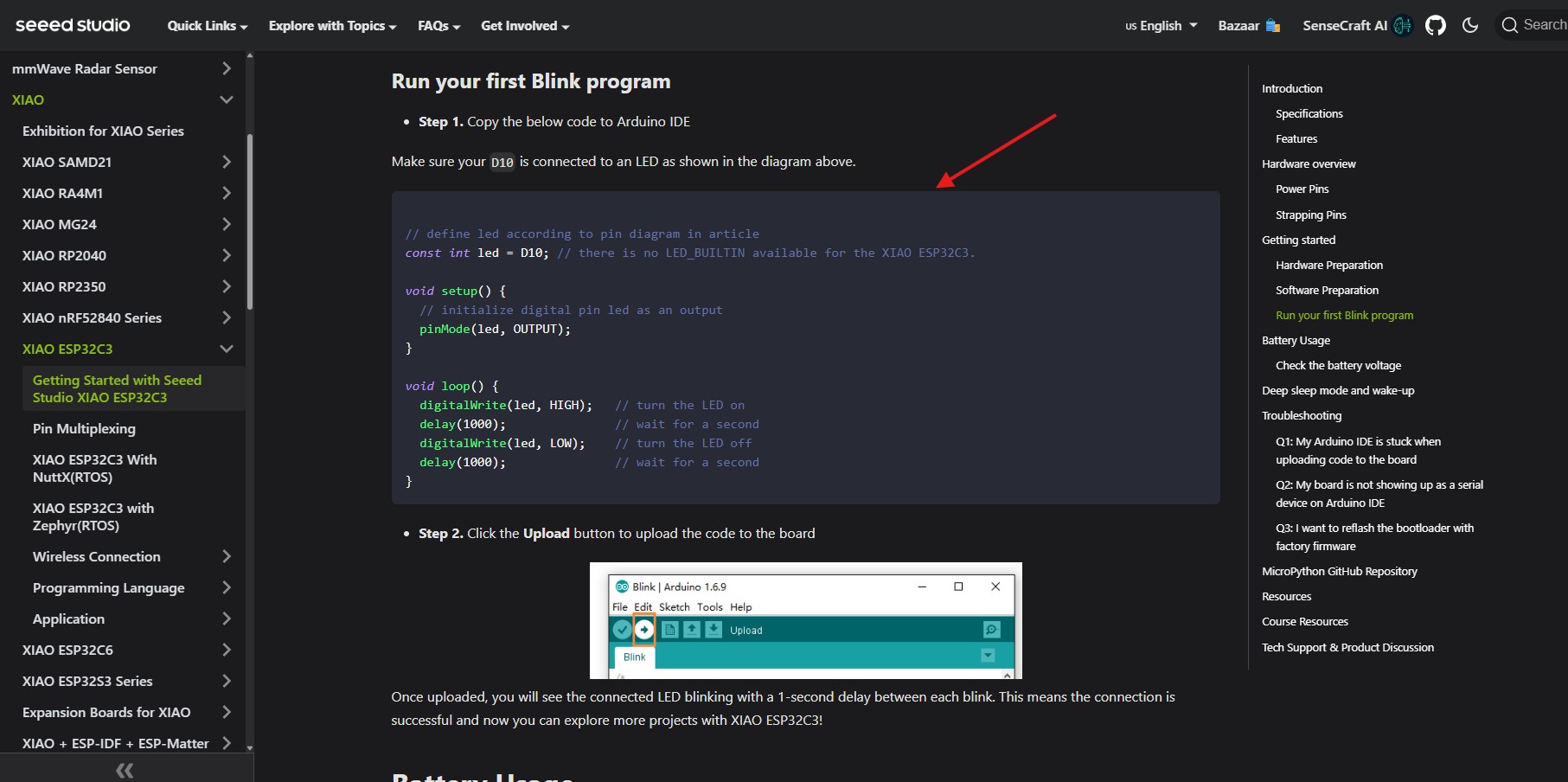Open Explore with Topics dropdown

tap(332, 26)
